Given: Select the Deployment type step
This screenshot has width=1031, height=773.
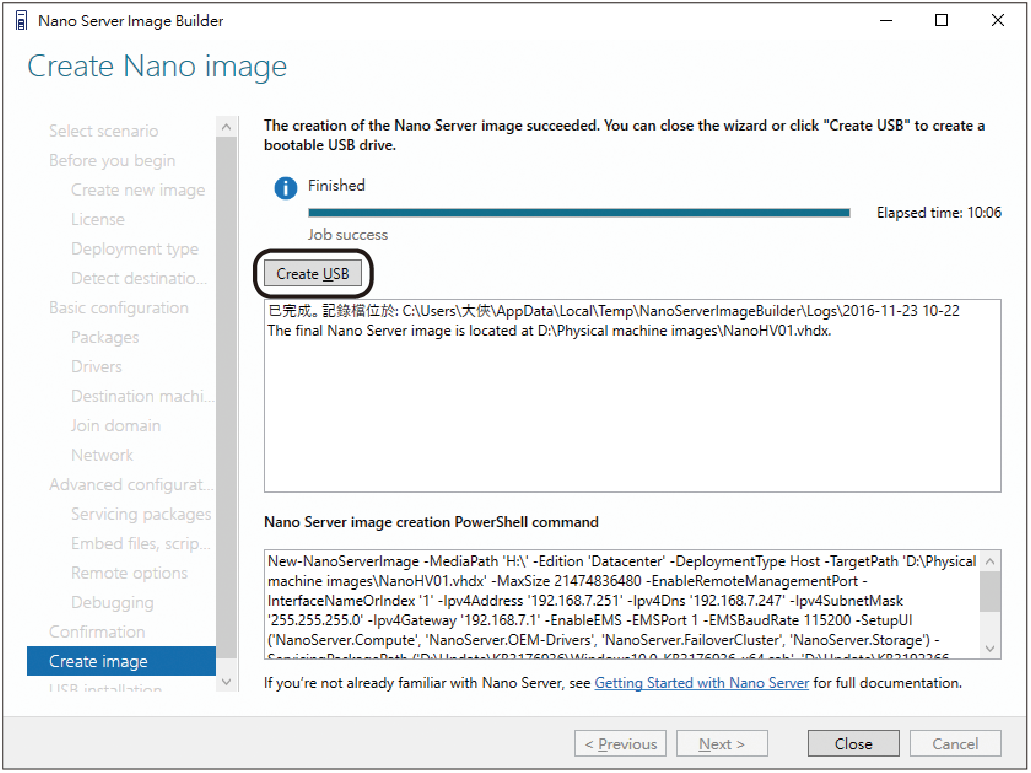Looking at the screenshot, I should coord(135,249).
